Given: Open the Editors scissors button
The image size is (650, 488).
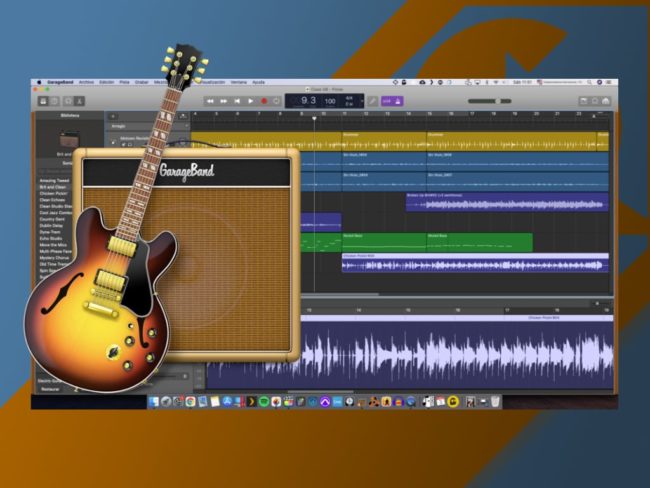Looking at the screenshot, I should point(79,101).
